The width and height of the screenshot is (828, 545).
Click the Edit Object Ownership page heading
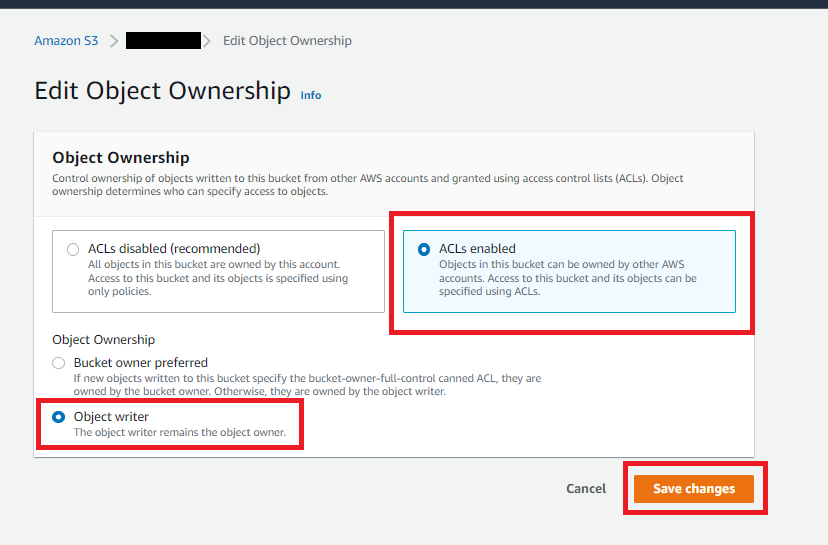pos(162,91)
